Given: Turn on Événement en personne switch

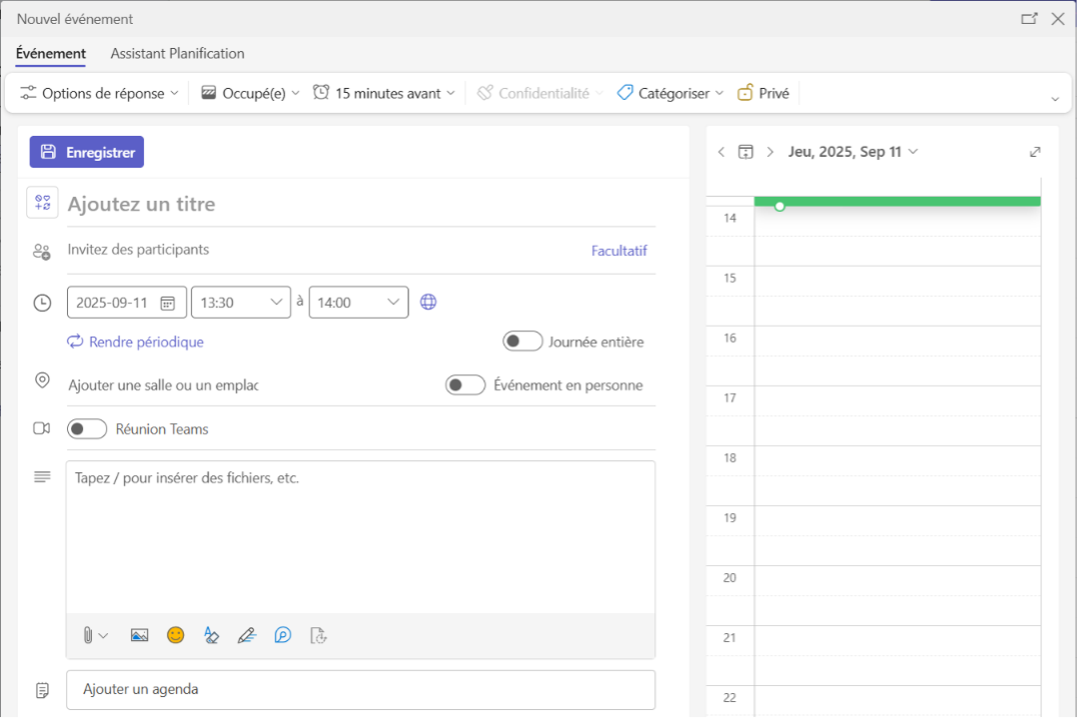Looking at the screenshot, I should click(465, 385).
